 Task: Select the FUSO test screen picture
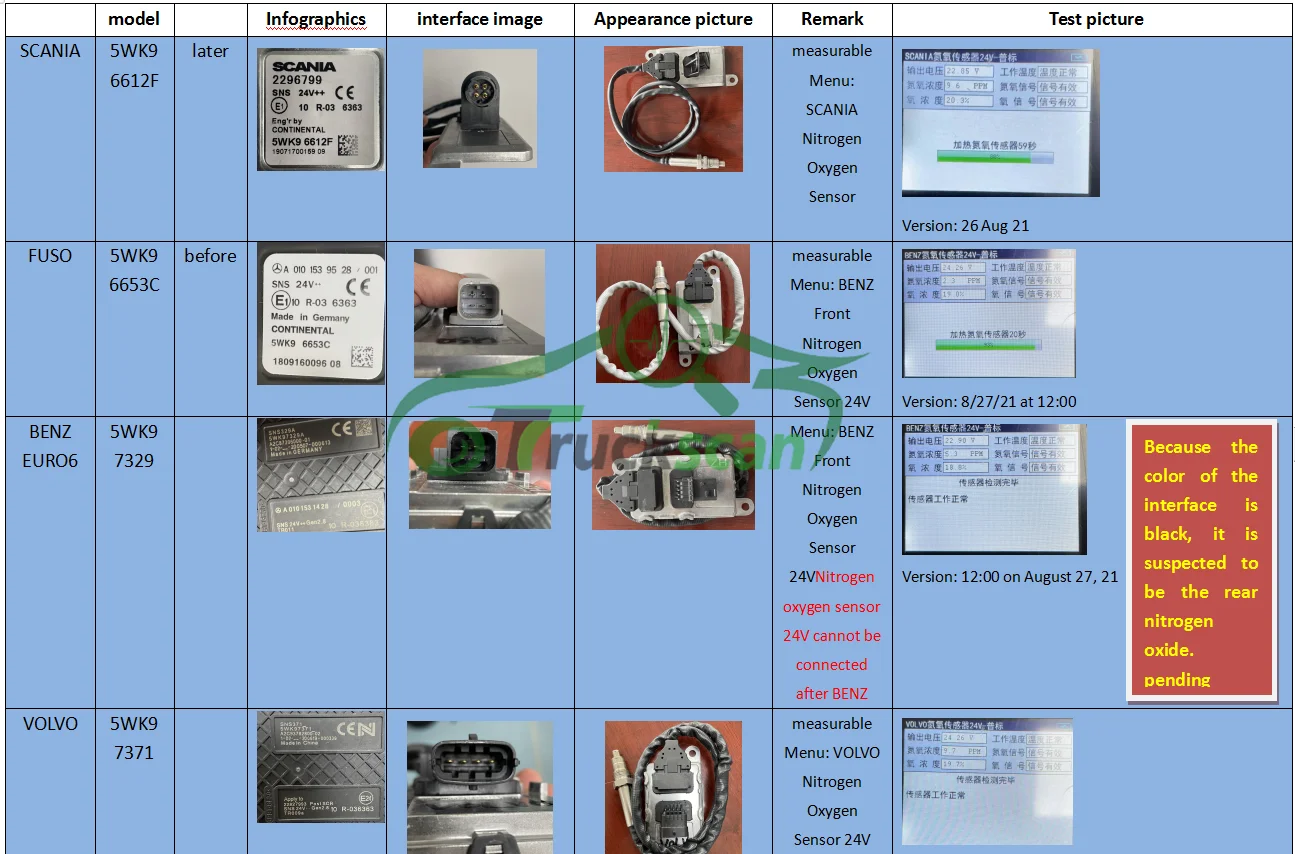(x=989, y=313)
